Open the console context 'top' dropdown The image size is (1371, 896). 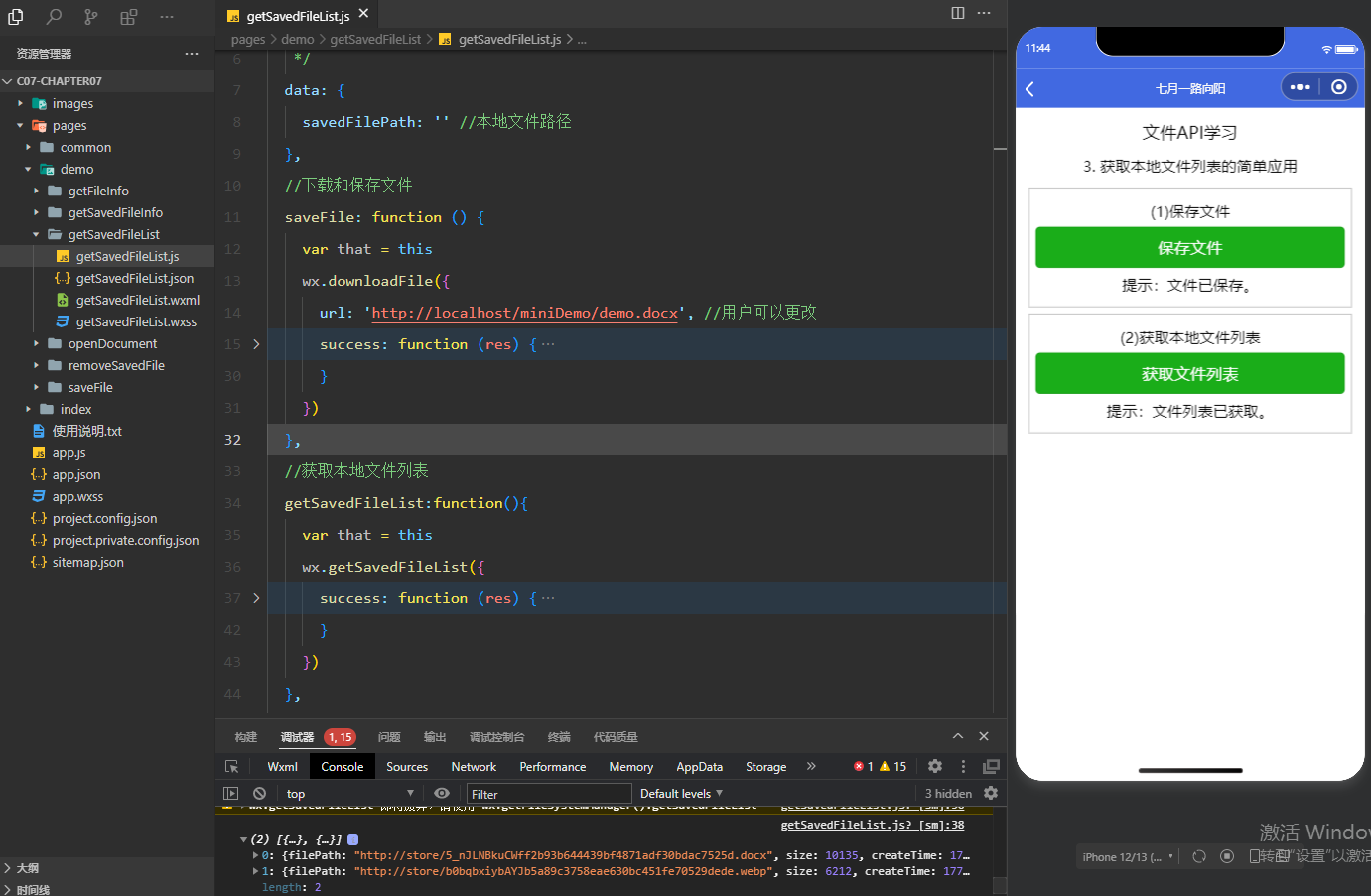tap(349, 793)
